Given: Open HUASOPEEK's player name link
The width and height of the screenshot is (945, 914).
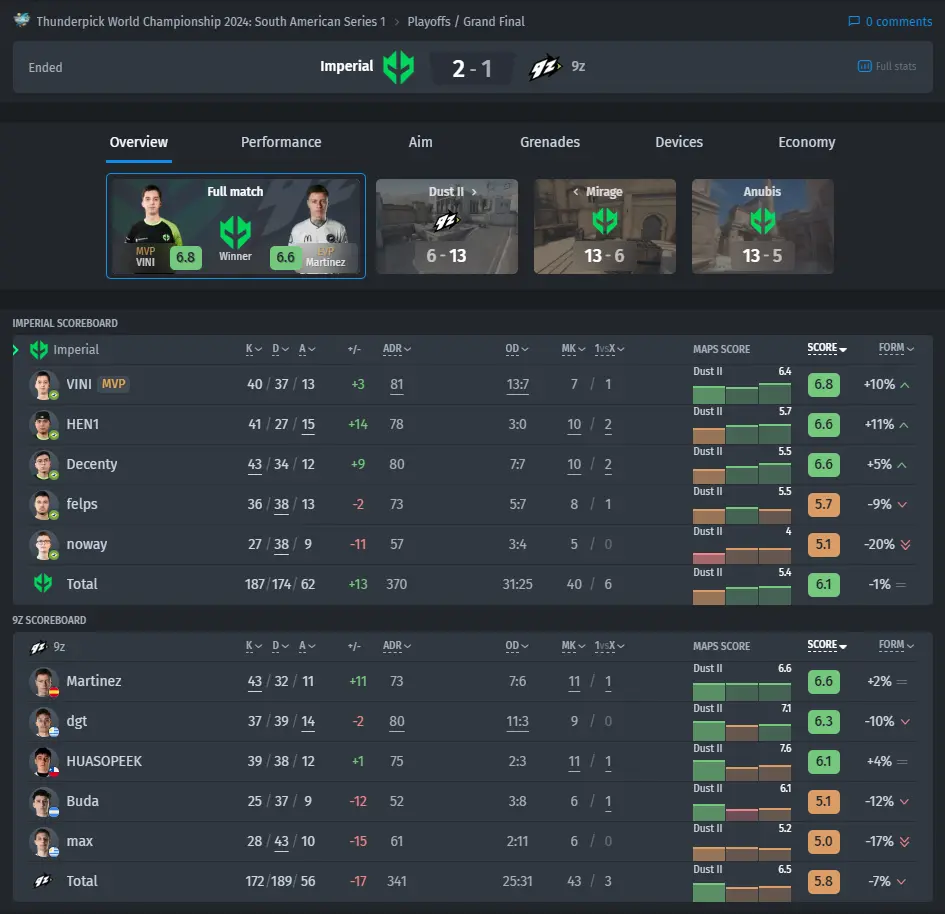Looking at the screenshot, I should point(104,761).
